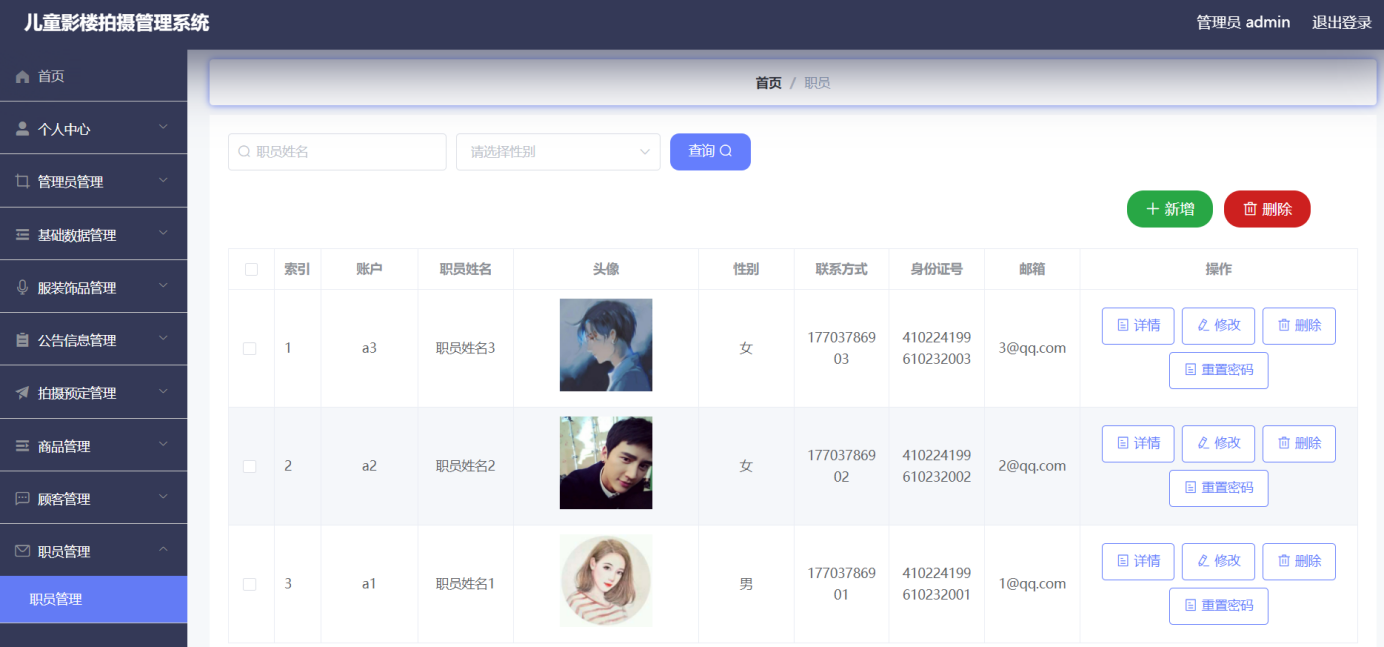Expand the 拍摄预定管理 menu chevron
1384x647 pixels.
click(x=164, y=392)
